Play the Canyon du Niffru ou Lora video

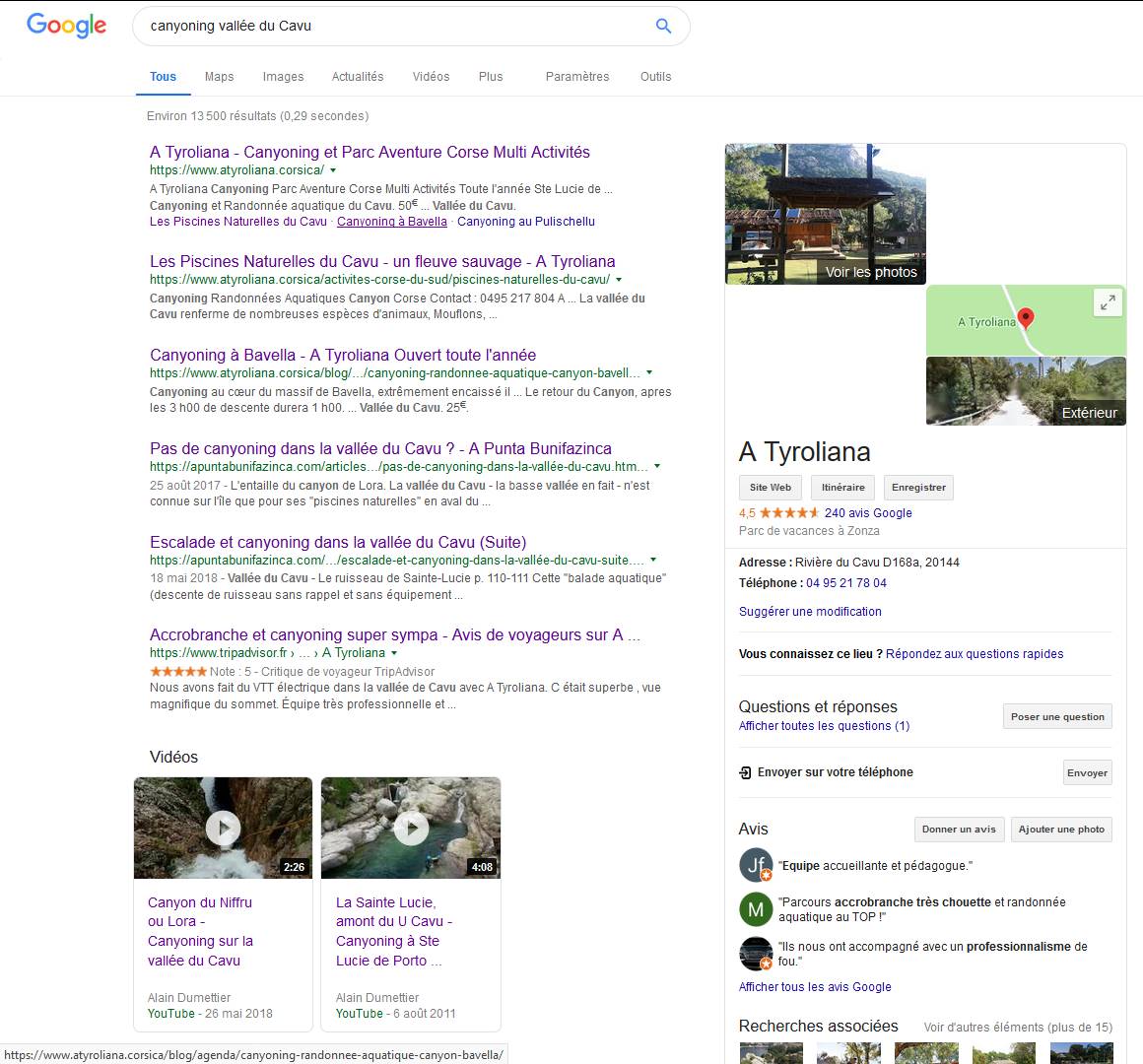point(223,828)
